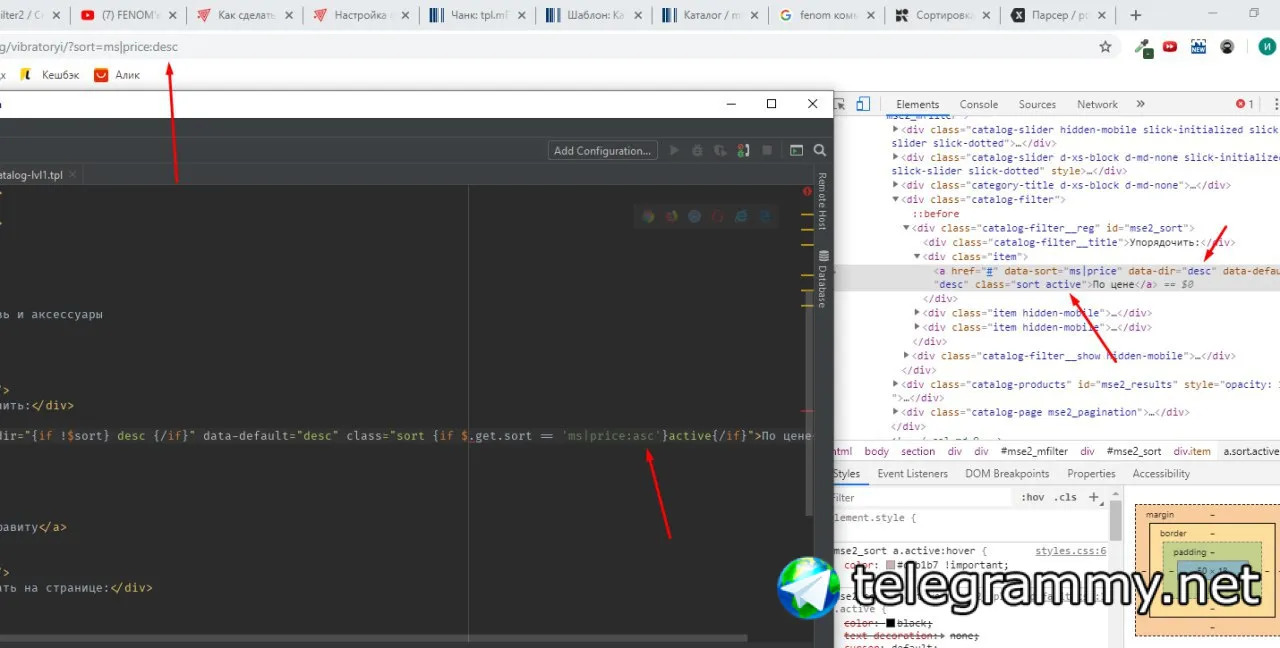1280x648 pixels.
Task: Click the DevTools red error counter
Action: [x=1245, y=104]
